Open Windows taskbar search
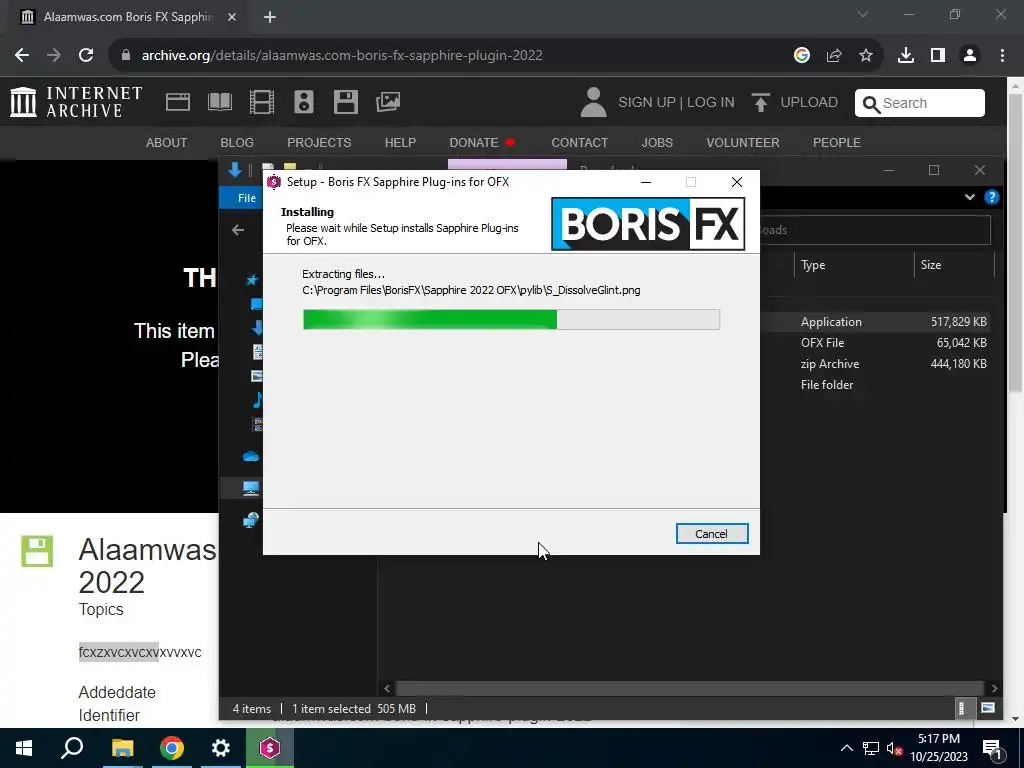1024x768 pixels. coord(72,748)
